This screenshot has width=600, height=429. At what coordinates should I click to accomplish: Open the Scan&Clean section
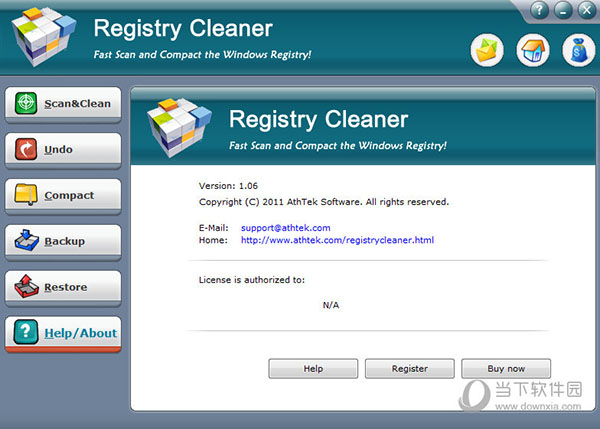[63, 104]
